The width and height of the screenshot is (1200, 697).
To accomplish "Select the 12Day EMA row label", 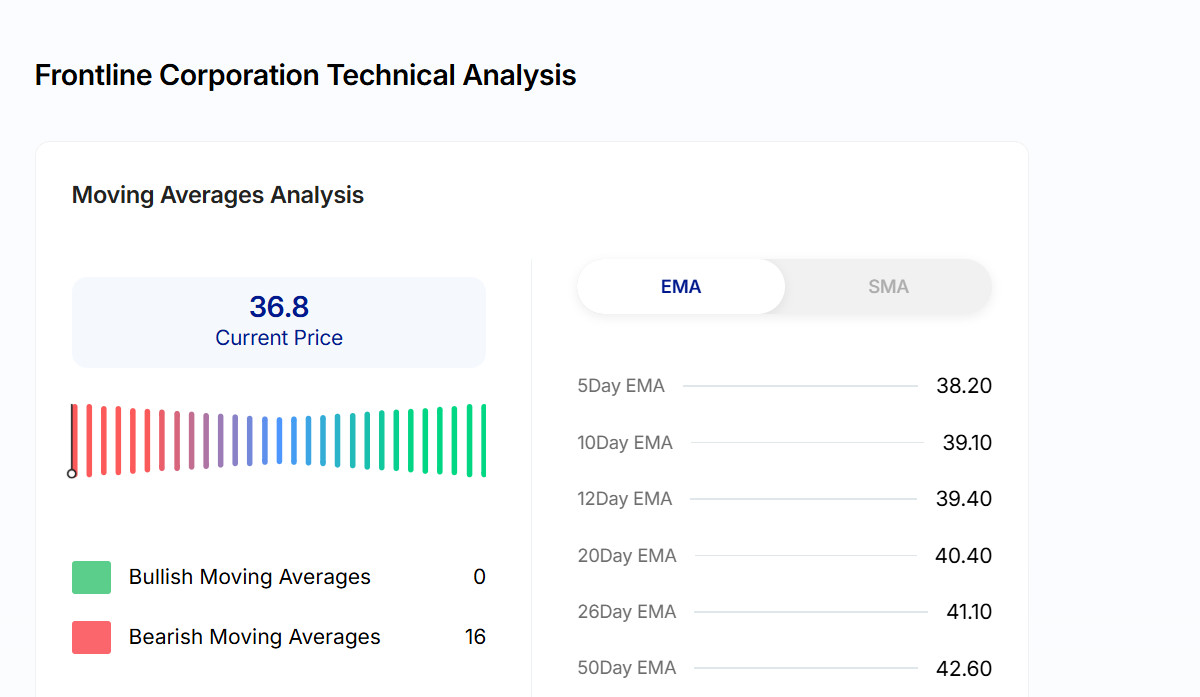I will point(625,499).
